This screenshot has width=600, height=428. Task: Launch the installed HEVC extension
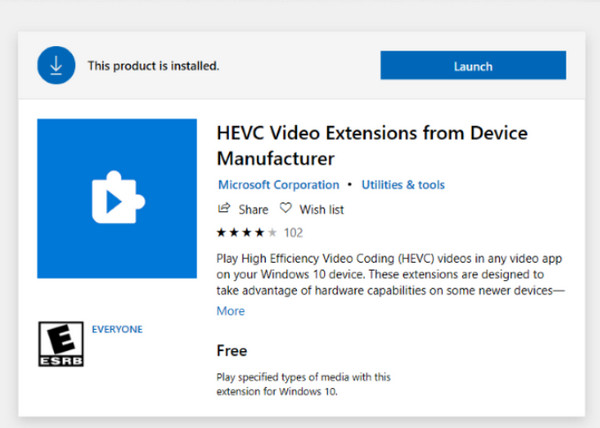point(472,66)
